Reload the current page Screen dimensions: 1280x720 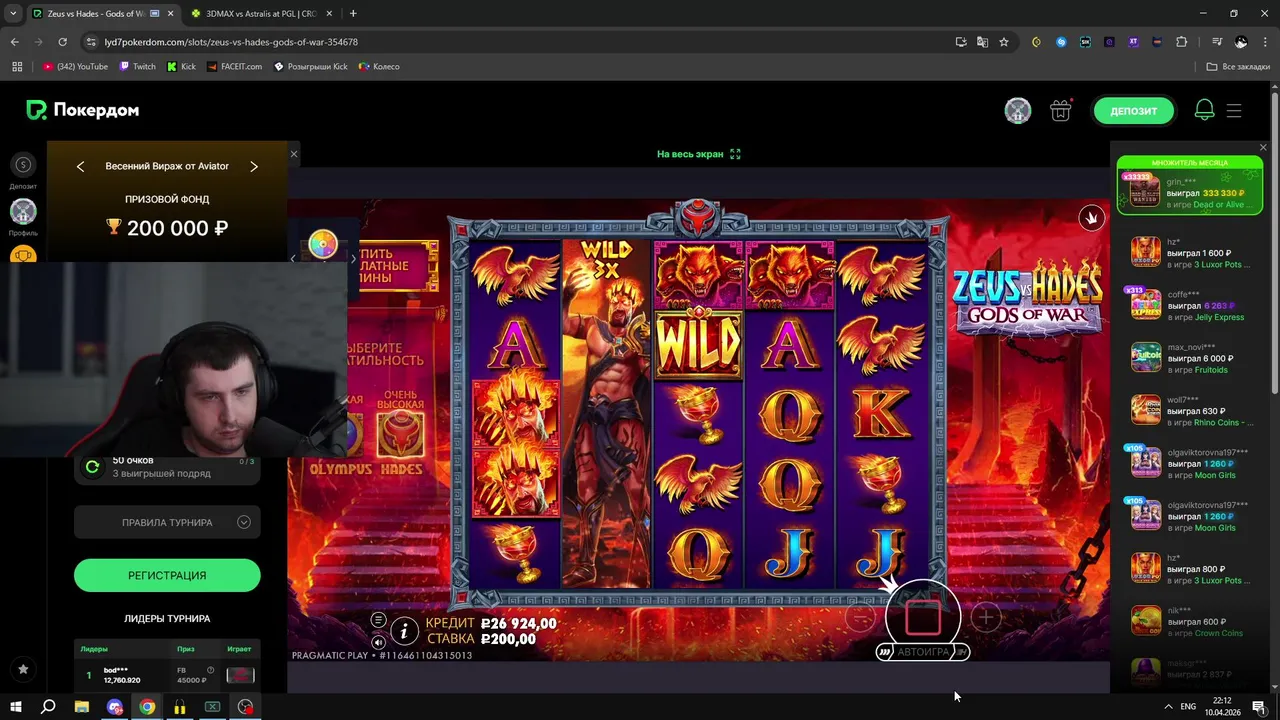[x=62, y=42]
